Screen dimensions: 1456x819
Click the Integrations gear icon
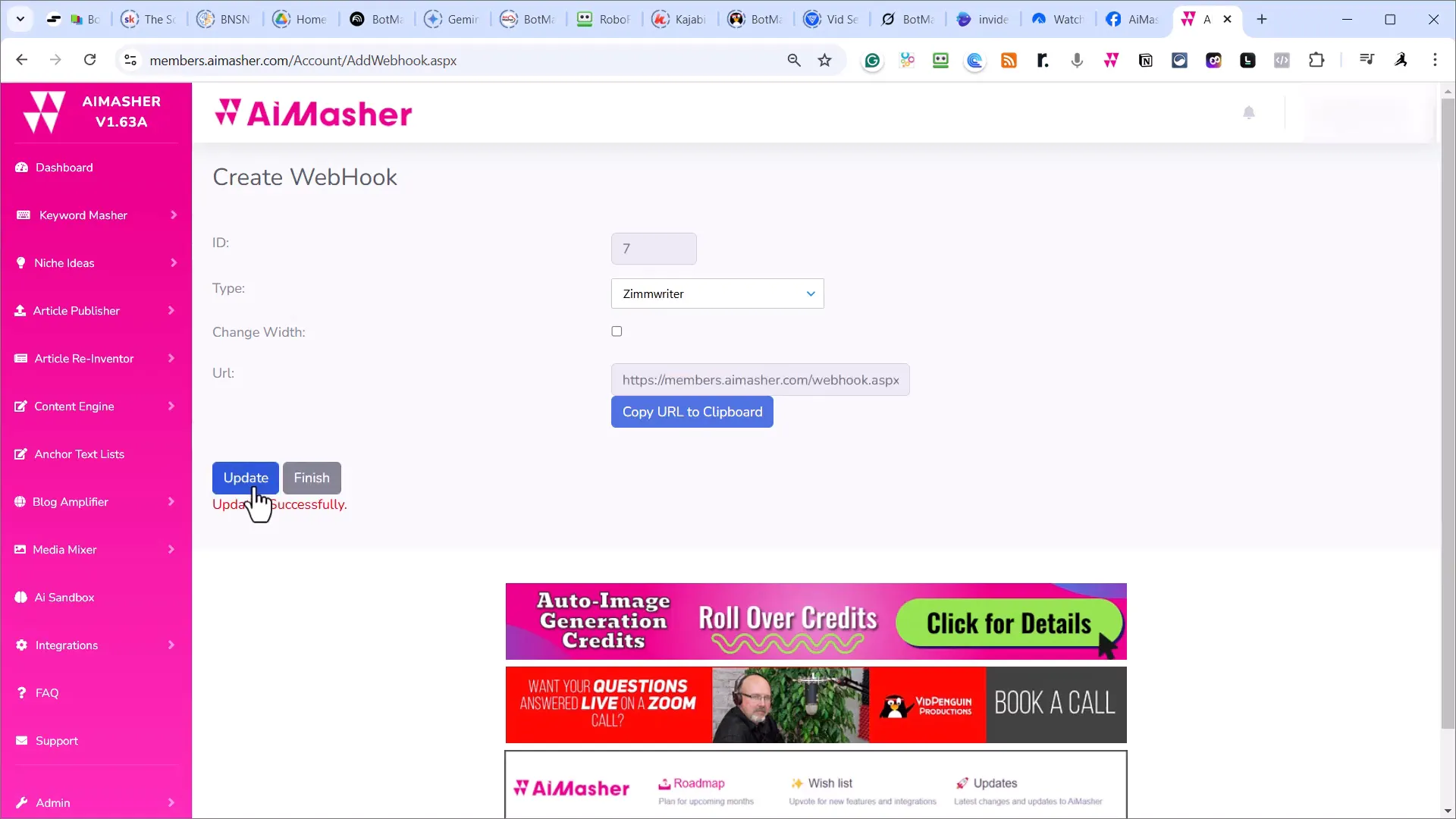click(x=21, y=645)
